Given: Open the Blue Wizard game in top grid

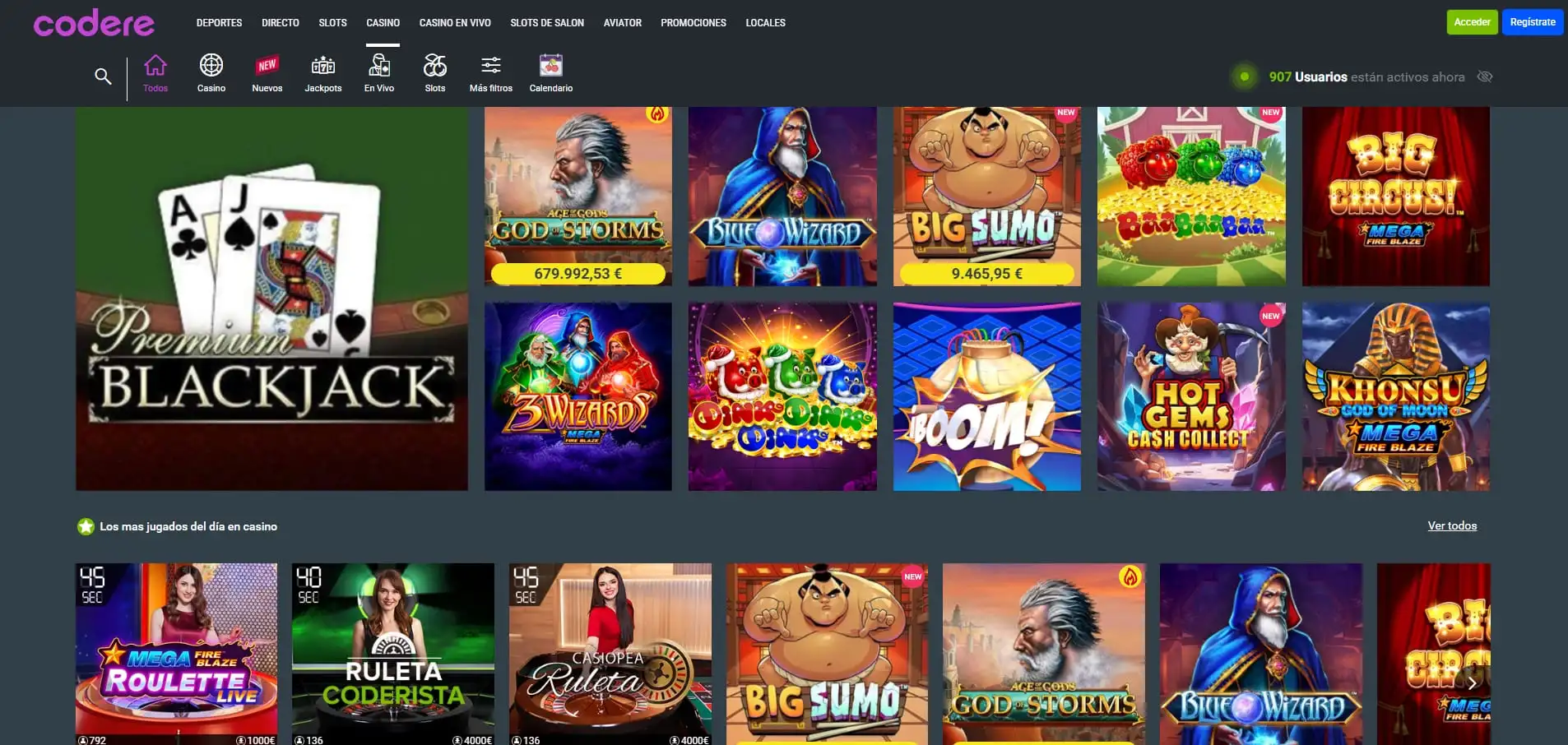Looking at the screenshot, I should [x=782, y=197].
